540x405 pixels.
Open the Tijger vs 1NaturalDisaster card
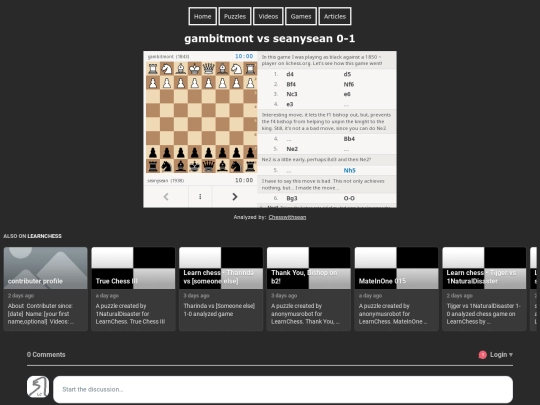pyautogui.click(x=484, y=289)
